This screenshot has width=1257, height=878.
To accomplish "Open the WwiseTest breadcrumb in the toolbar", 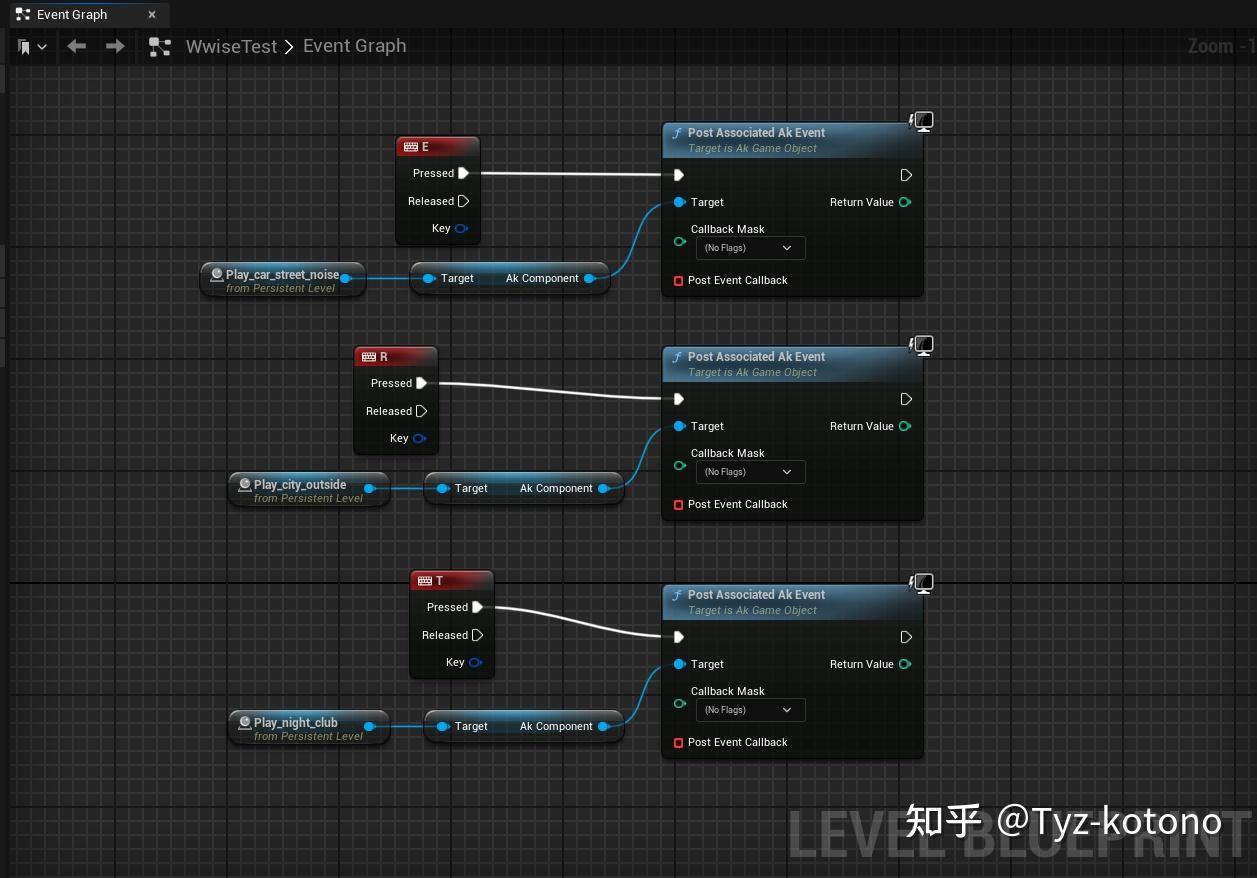I will (x=231, y=46).
